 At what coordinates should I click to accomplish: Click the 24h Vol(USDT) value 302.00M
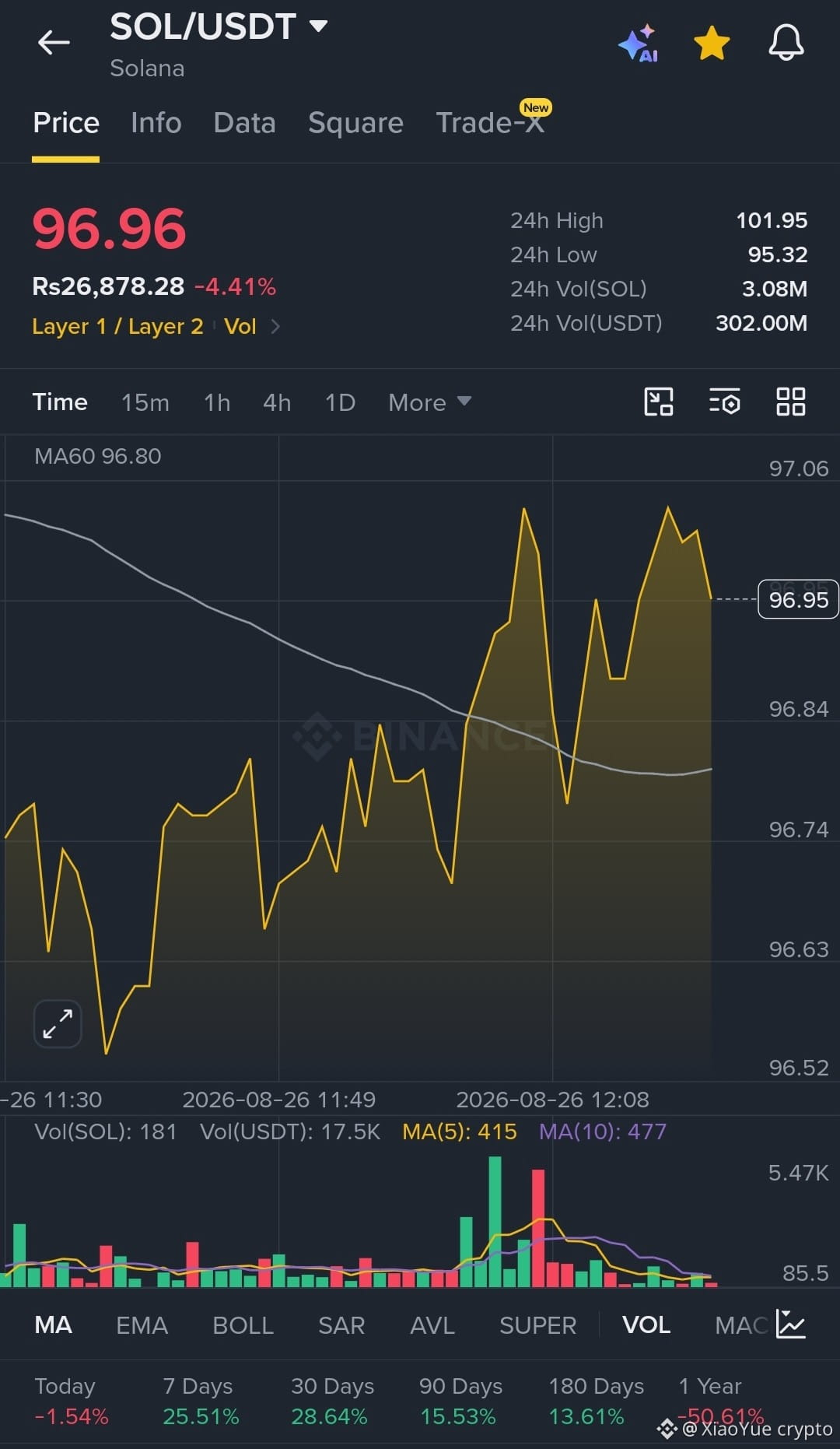click(761, 323)
